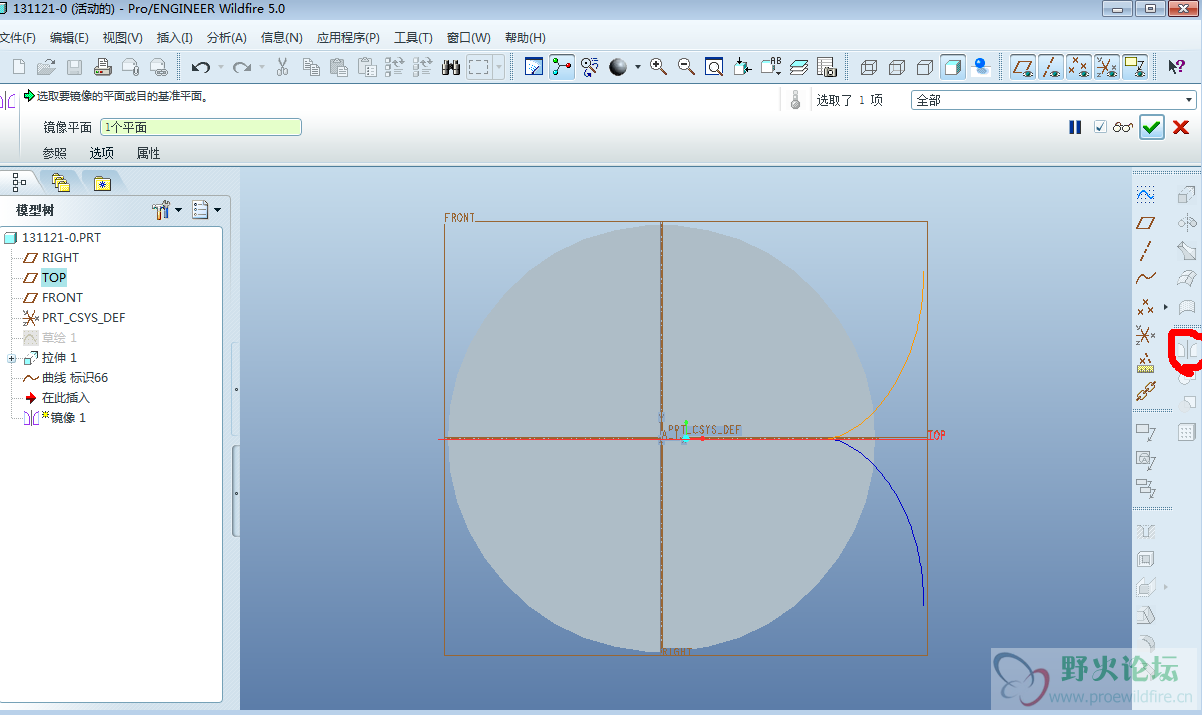Click the Sketch tool icon
Viewport: 1202px width, 715px height.
click(1146, 194)
